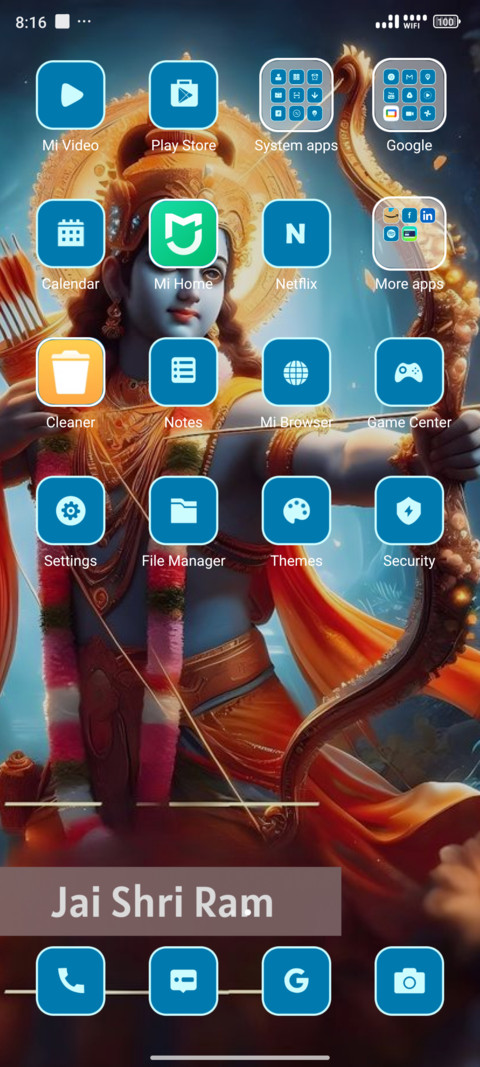Screen dimensions: 480x1067
Task: Tap the 8:16 clock in the status bar
Action: click(x=31, y=22)
